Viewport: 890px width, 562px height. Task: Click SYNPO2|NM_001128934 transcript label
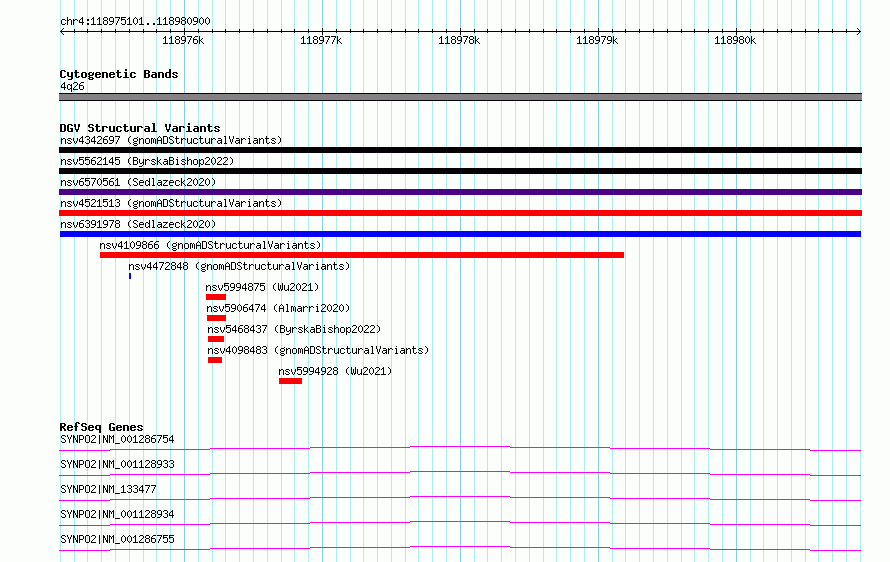pyautogui.click(x=117, y=514)
